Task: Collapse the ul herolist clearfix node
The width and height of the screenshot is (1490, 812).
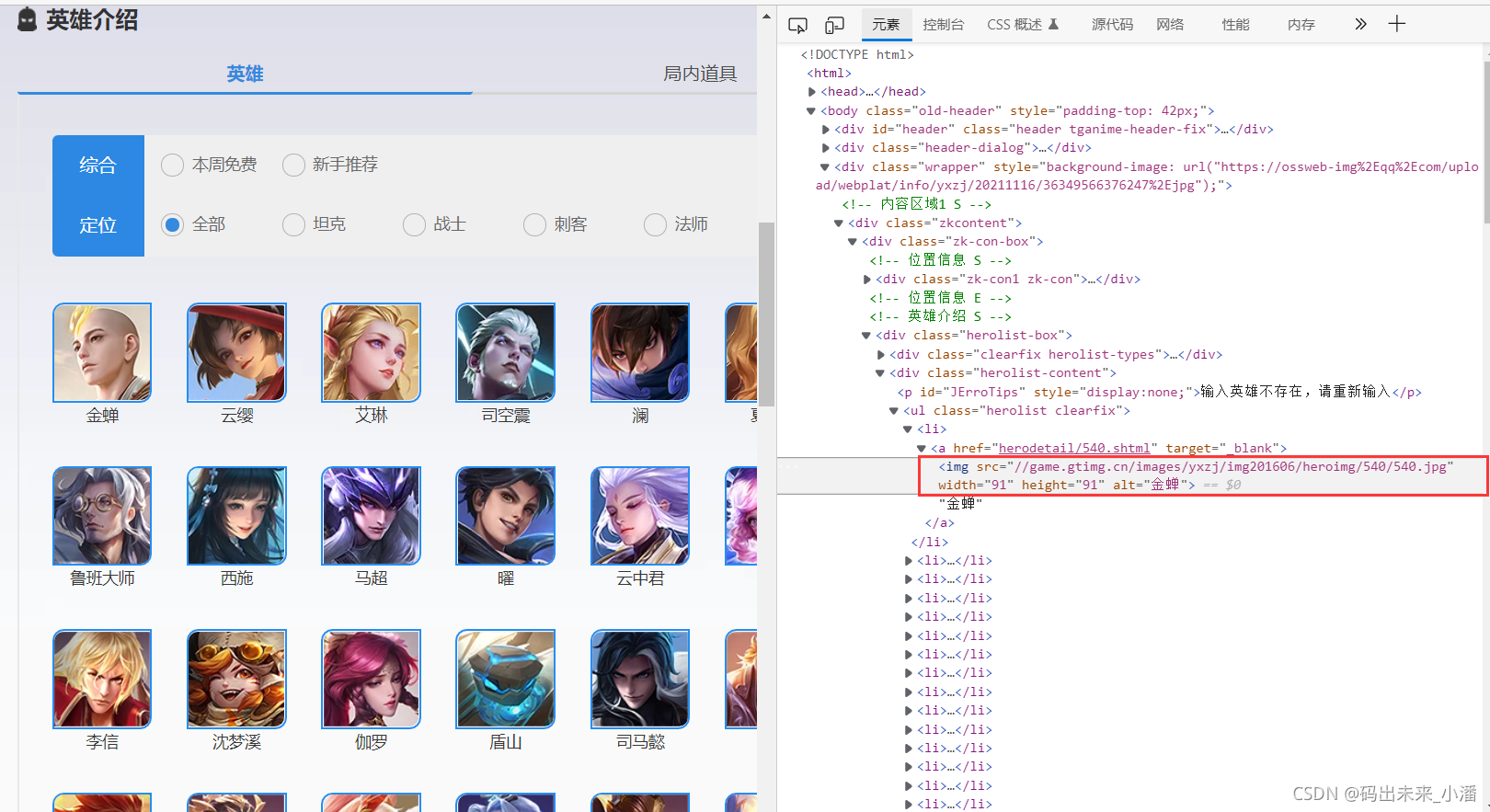Action: click(x=894, y=411)
